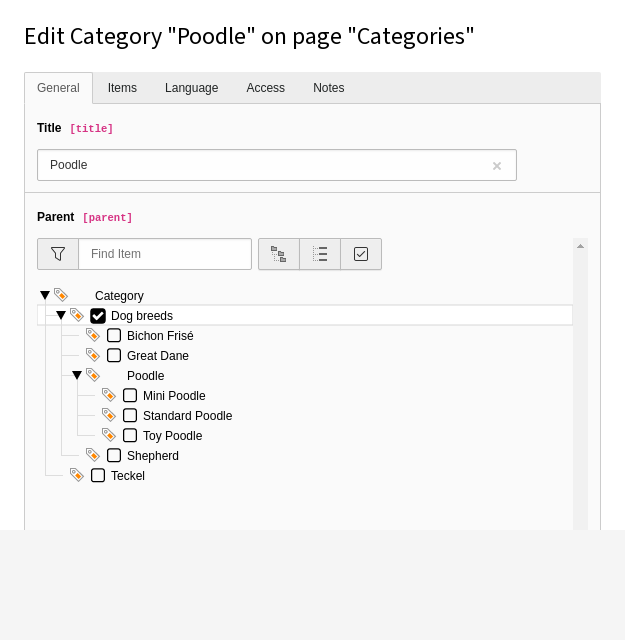
Task: Click the toggle selection checkmark icon
Action: [x=361, y=254]
